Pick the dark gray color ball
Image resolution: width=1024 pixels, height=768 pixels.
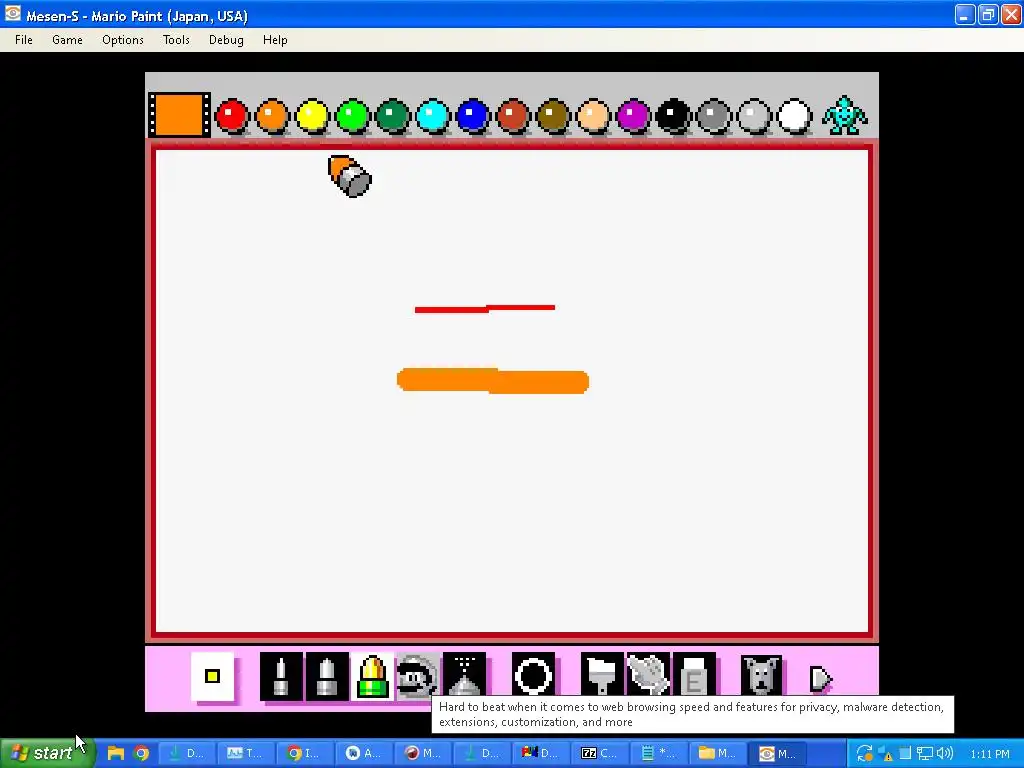coord(714,116)
